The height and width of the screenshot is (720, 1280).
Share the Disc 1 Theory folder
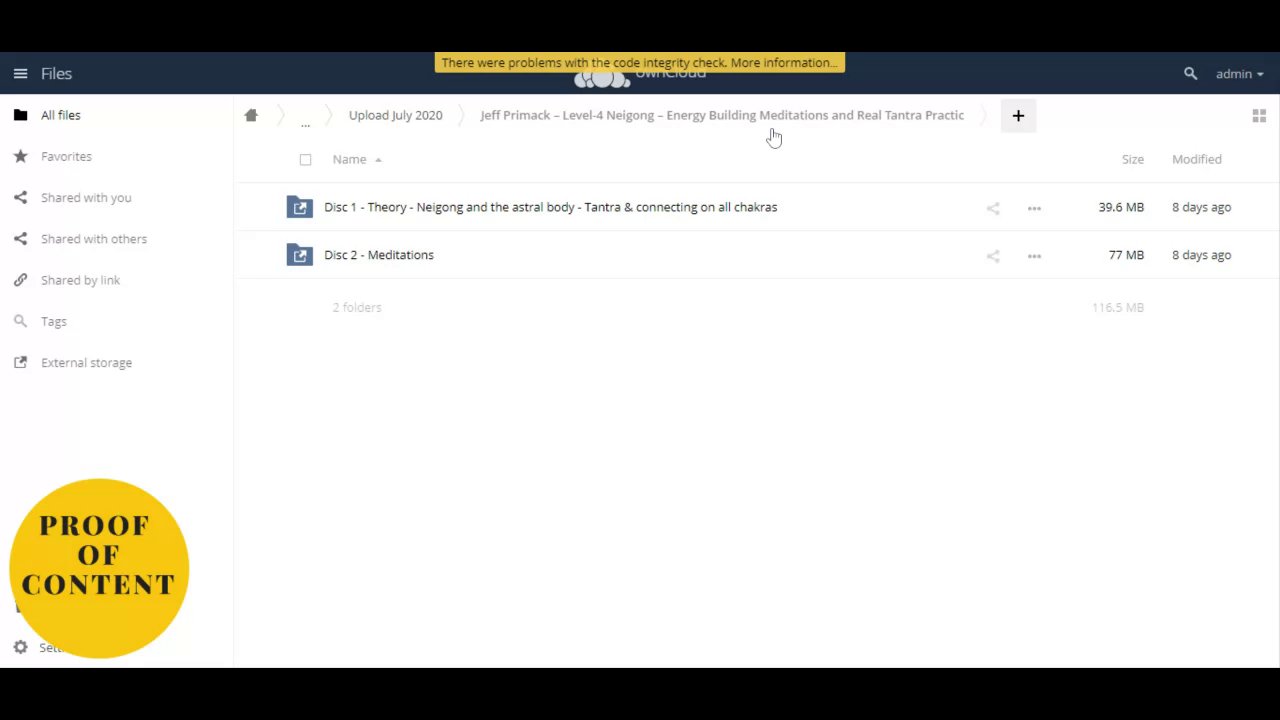pos(993,208)
